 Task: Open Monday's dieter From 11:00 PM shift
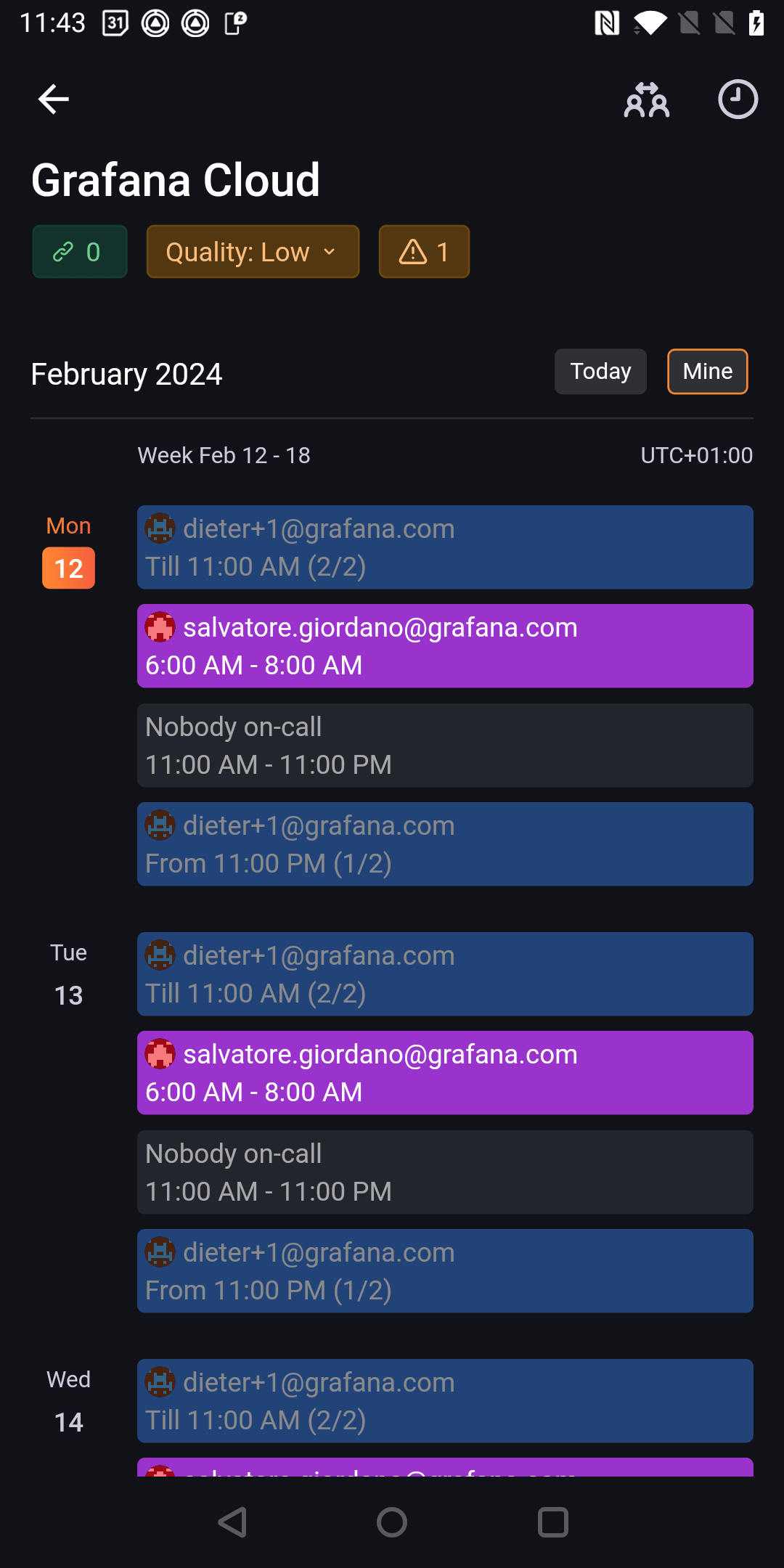coord(445,844)
